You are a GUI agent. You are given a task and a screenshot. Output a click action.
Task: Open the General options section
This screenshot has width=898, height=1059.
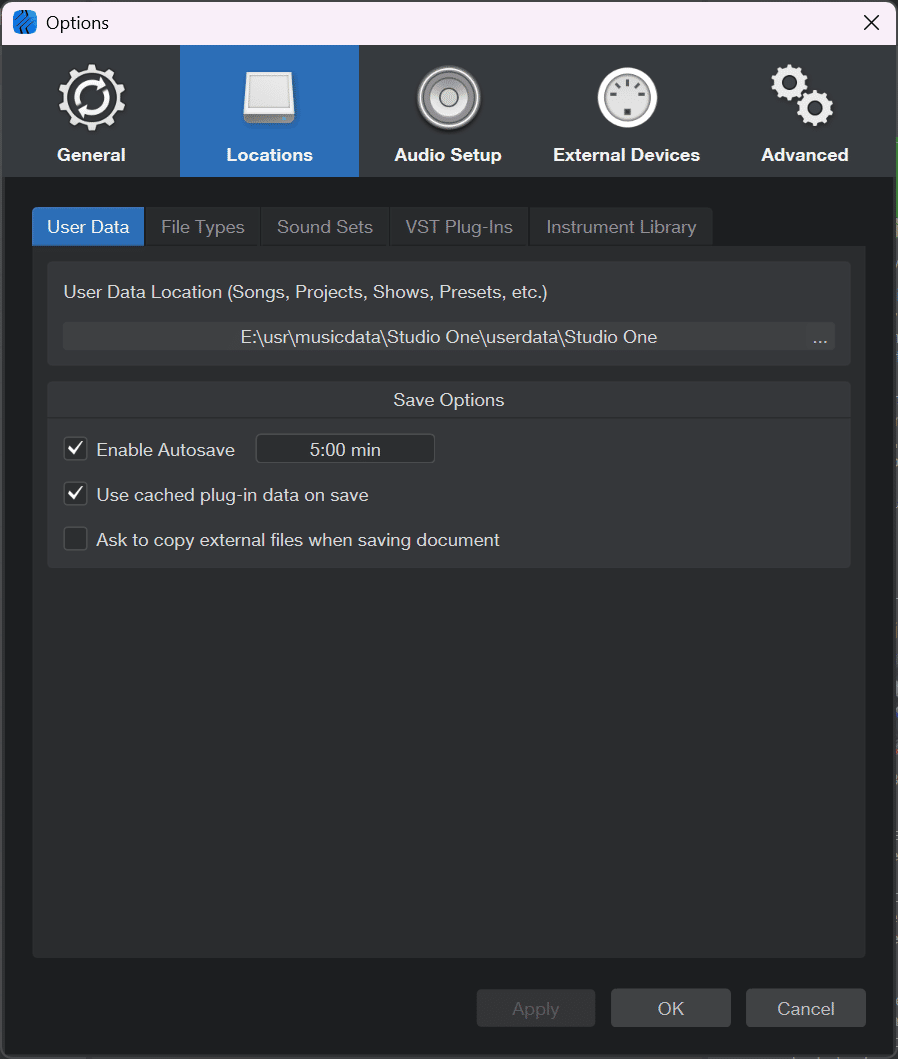[x=91, y=111]
